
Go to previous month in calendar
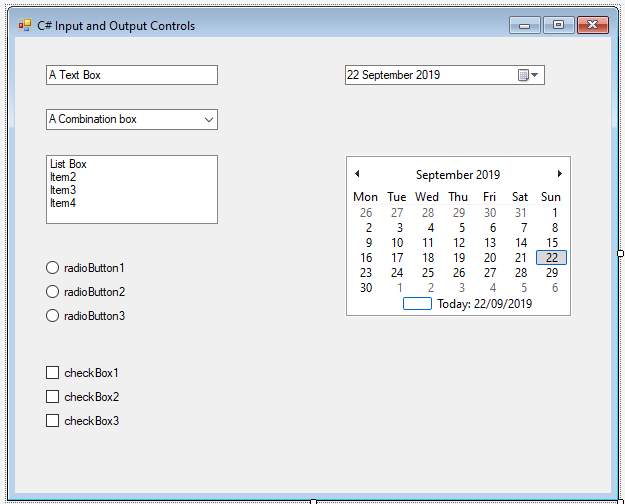(x=358, y=174)
